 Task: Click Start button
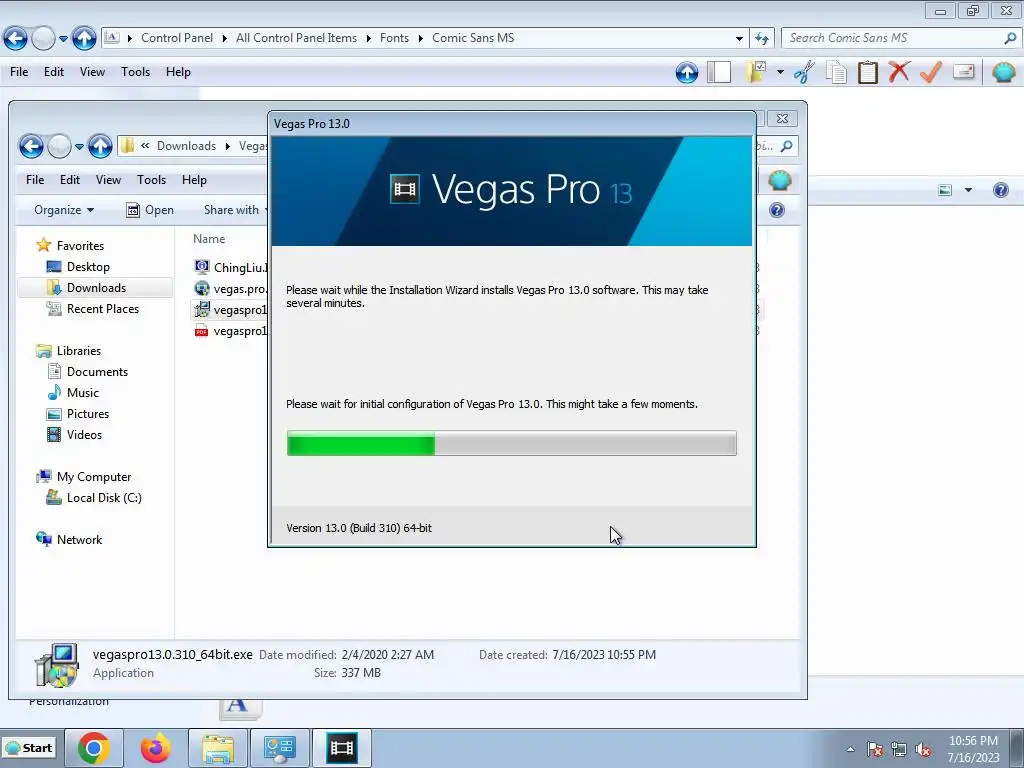(x=29, y=748)
